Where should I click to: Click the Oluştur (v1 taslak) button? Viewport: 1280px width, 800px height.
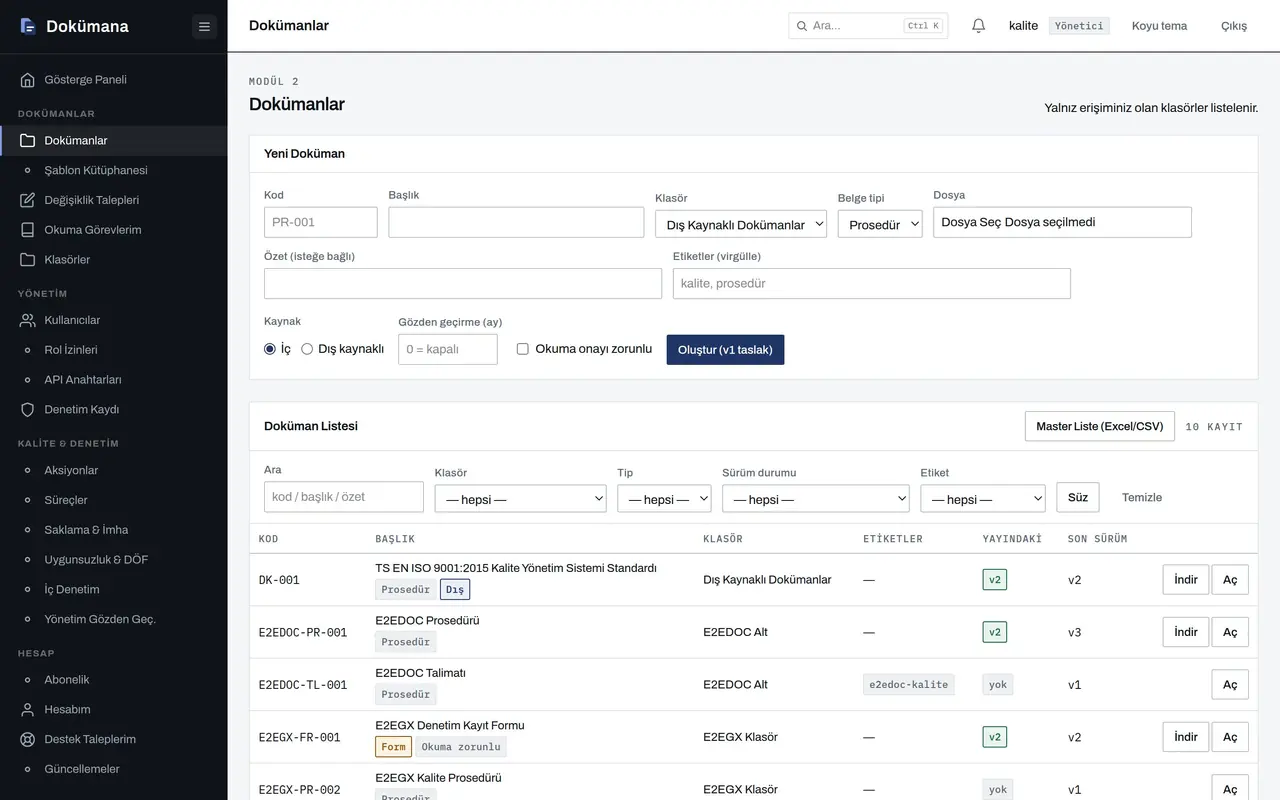[x=725, y=350]
